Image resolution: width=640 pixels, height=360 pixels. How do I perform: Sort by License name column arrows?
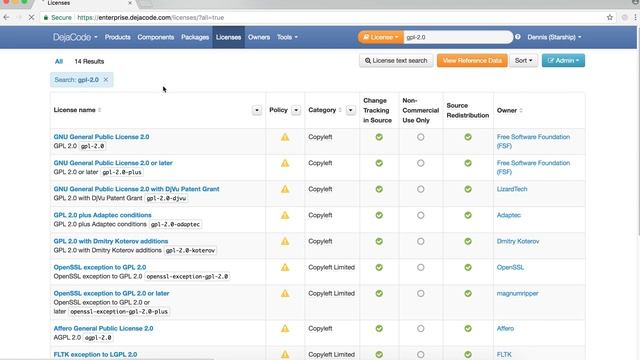(x=100, y=110)
